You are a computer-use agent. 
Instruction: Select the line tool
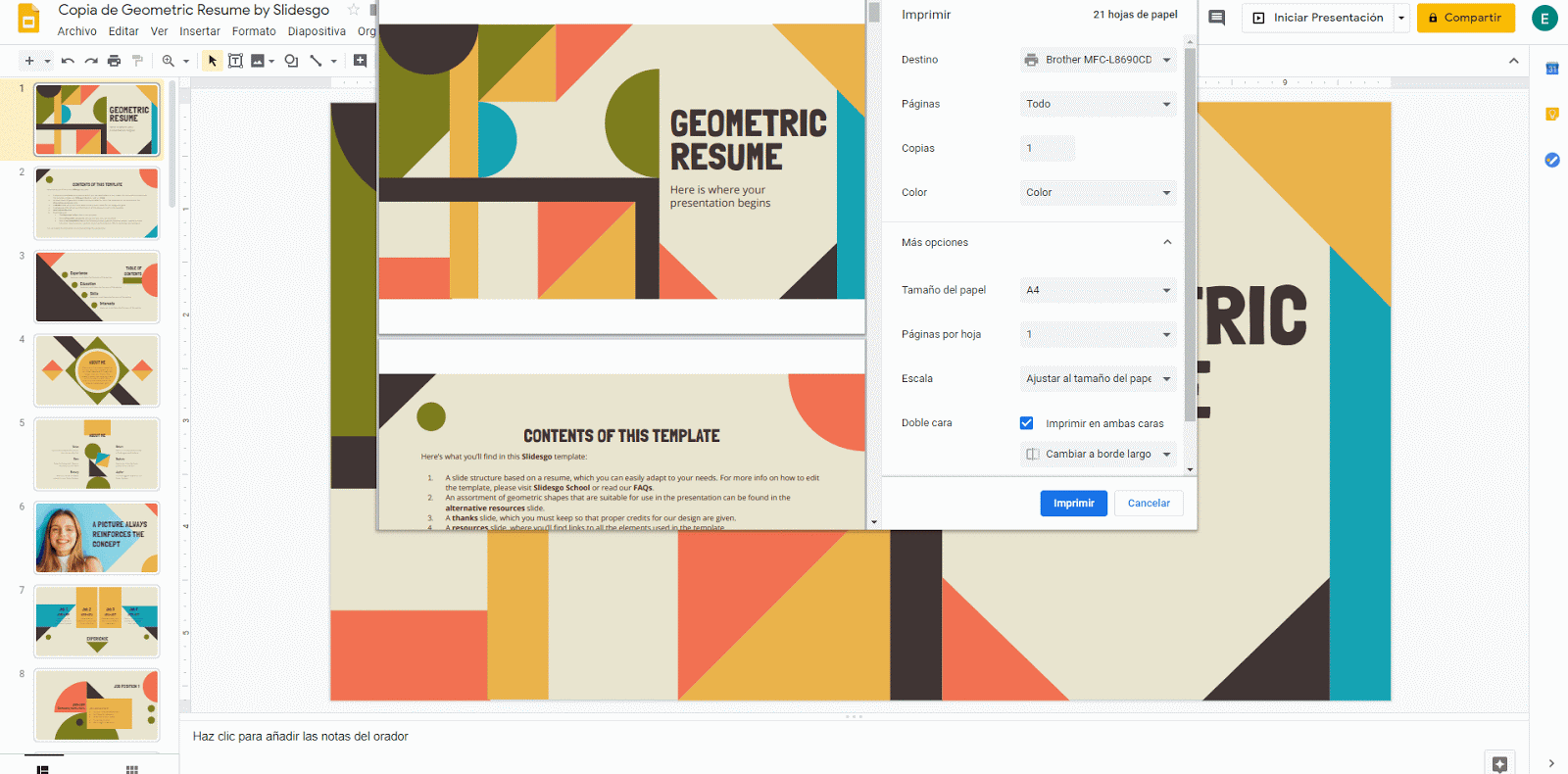pos(316,61)
